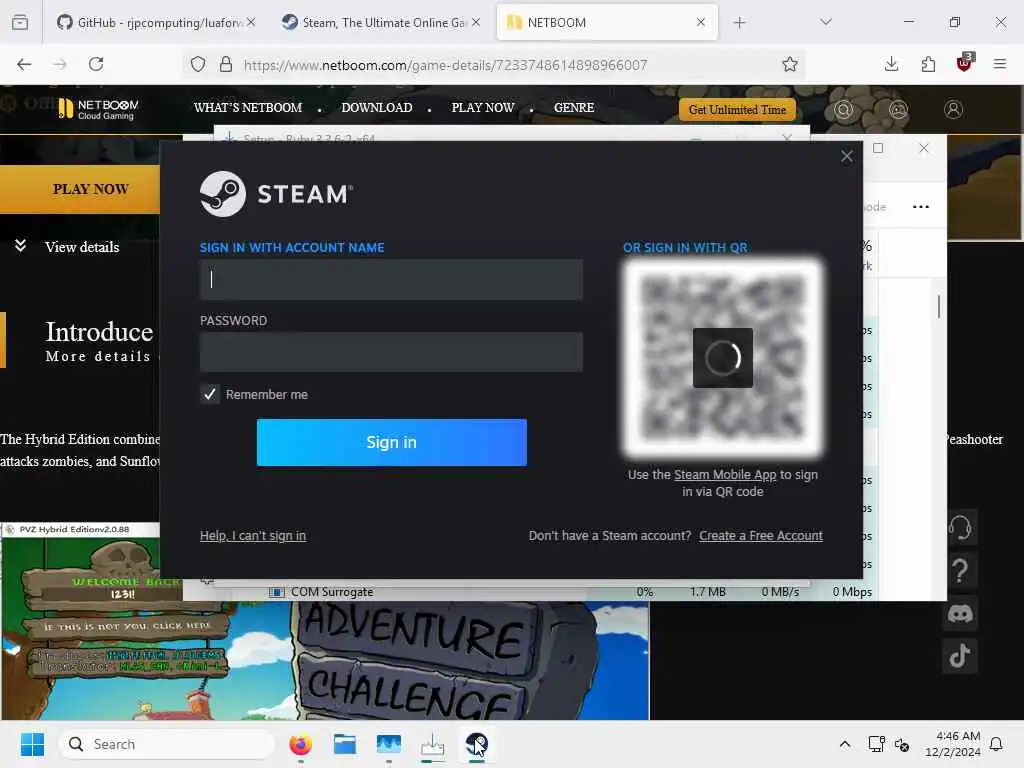
Task: Open the notifications bell icon
Action: (x=996, y=744)
